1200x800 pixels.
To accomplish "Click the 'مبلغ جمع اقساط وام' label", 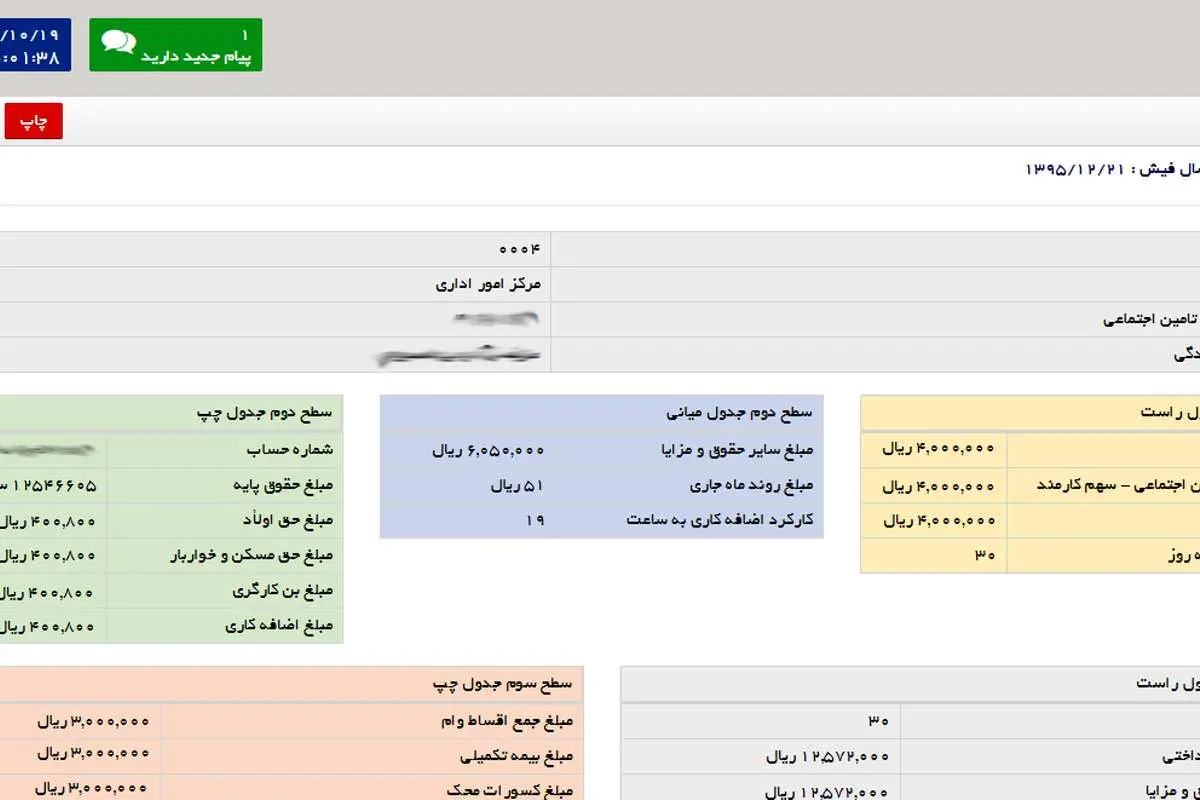I will (507, 720).
